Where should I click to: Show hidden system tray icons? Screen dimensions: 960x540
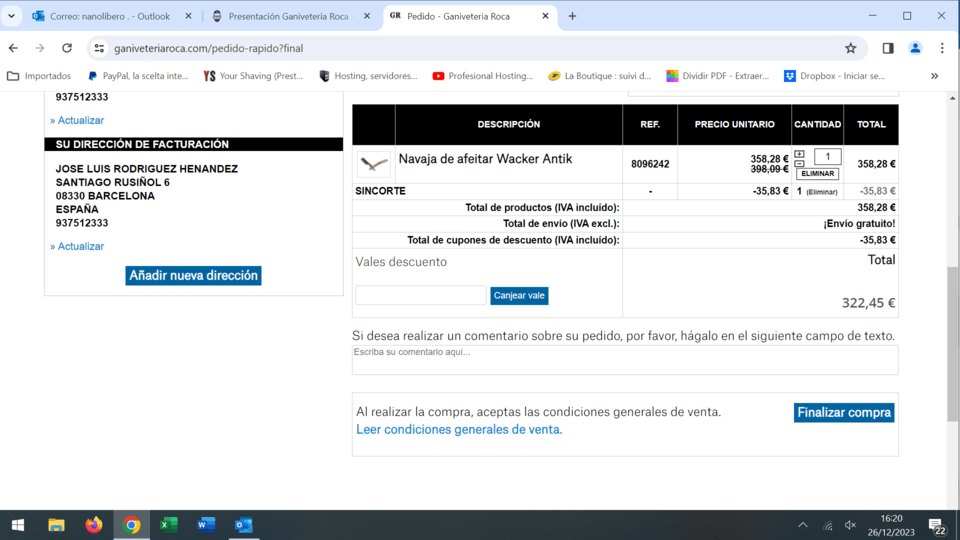click(x=802, y=525)
